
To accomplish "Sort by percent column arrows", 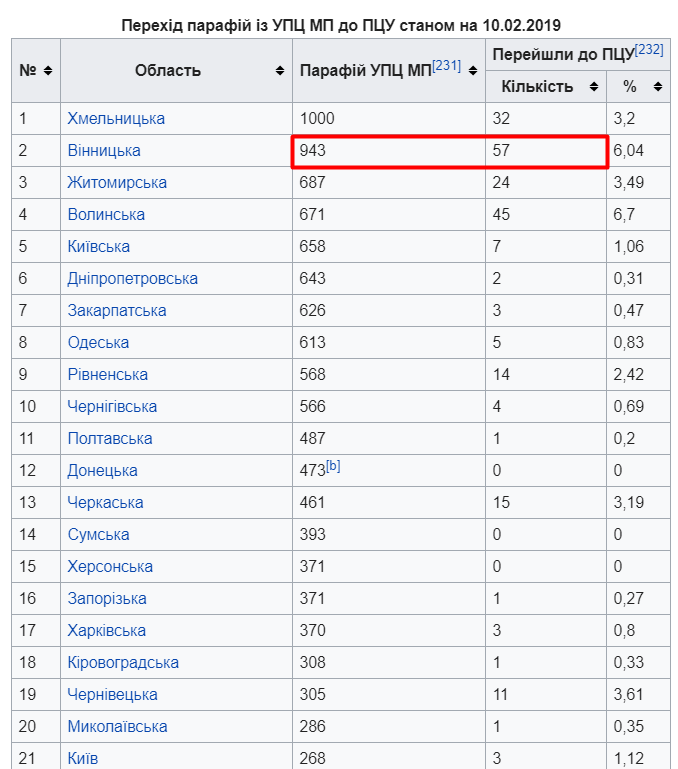I will 657,87.
